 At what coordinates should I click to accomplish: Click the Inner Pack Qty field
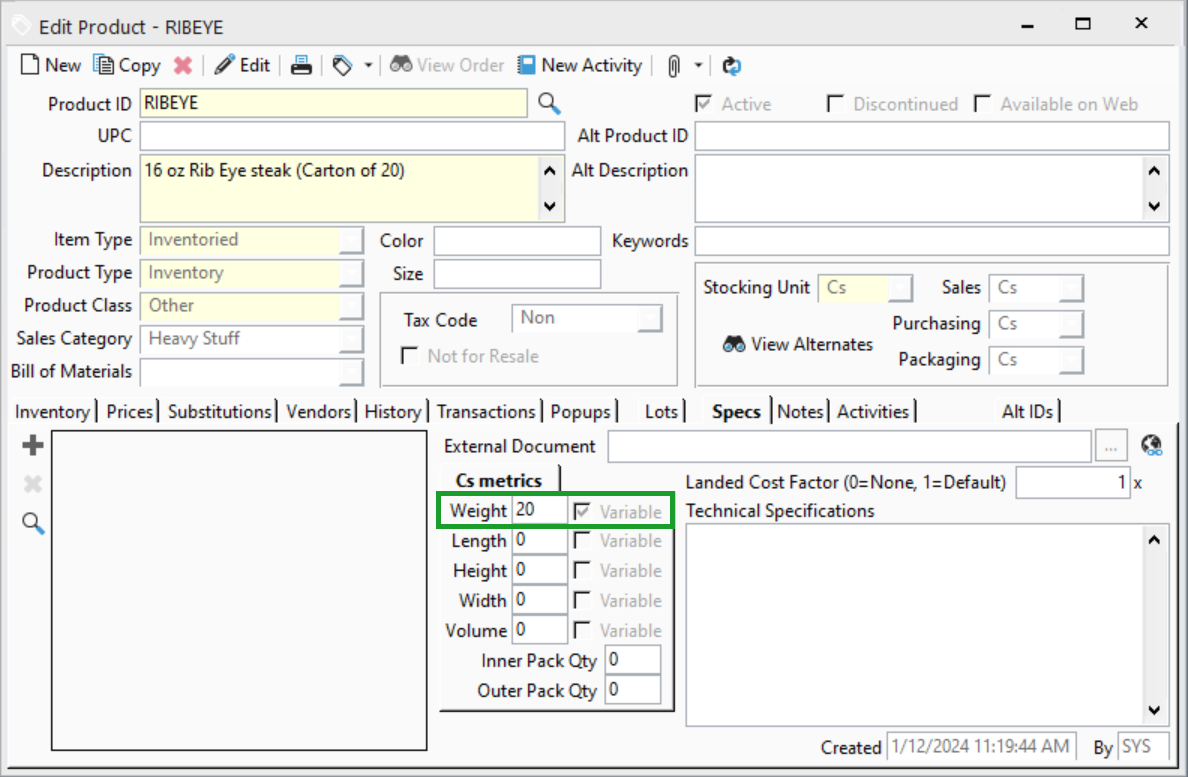[632, 660]
